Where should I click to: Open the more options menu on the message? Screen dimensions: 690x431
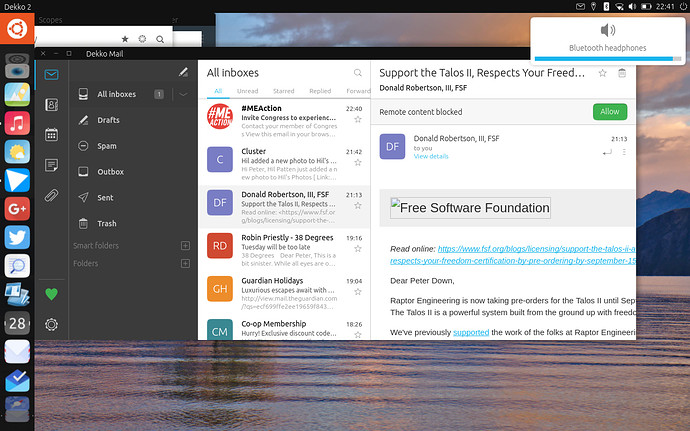[x=624, y=152]
